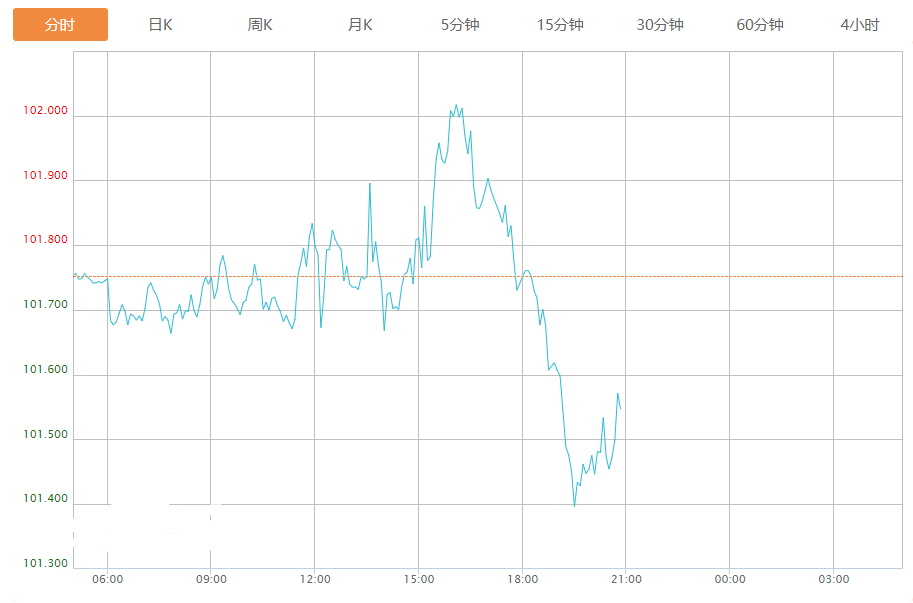Switch to the 4小时 tab
The image size is (913, 603).
coord(860,25)
